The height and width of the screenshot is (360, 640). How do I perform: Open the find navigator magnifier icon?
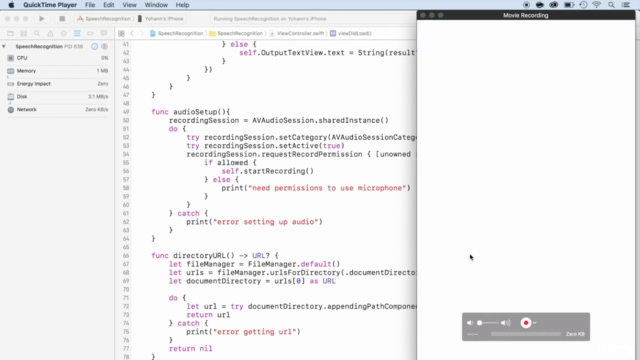point(37,33)
